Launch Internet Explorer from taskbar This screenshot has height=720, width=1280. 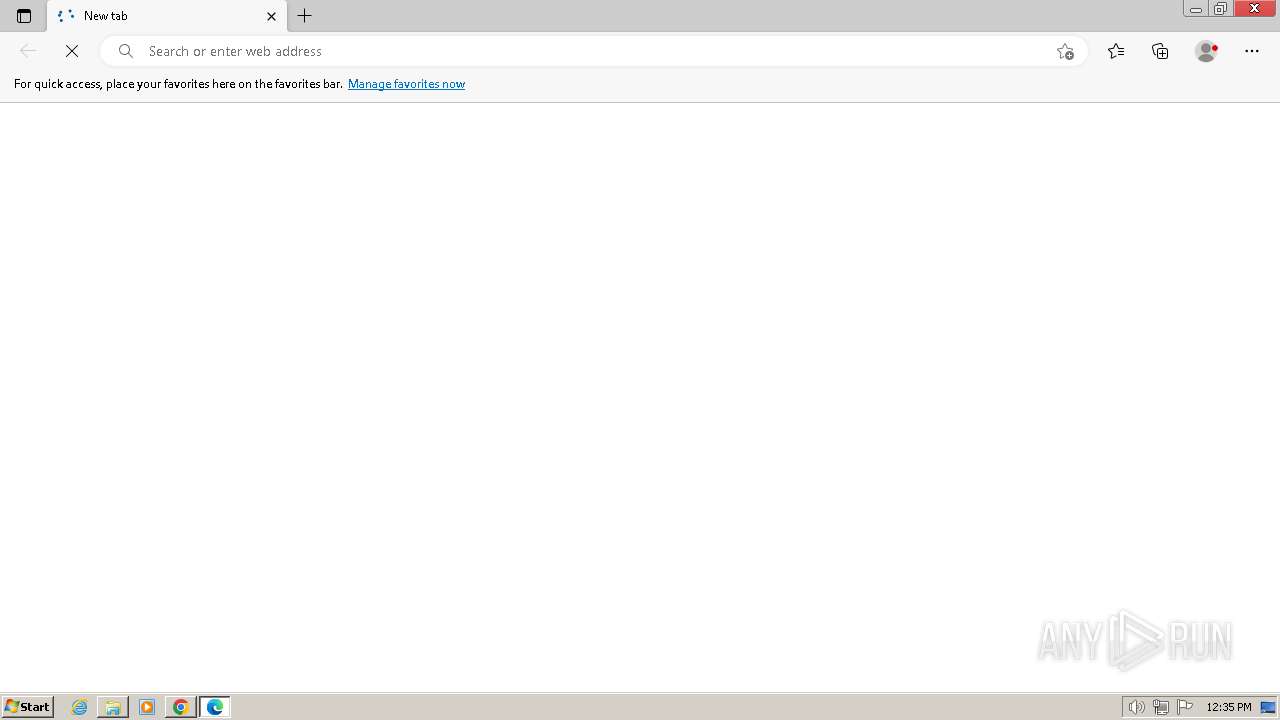tap(80, 707)
